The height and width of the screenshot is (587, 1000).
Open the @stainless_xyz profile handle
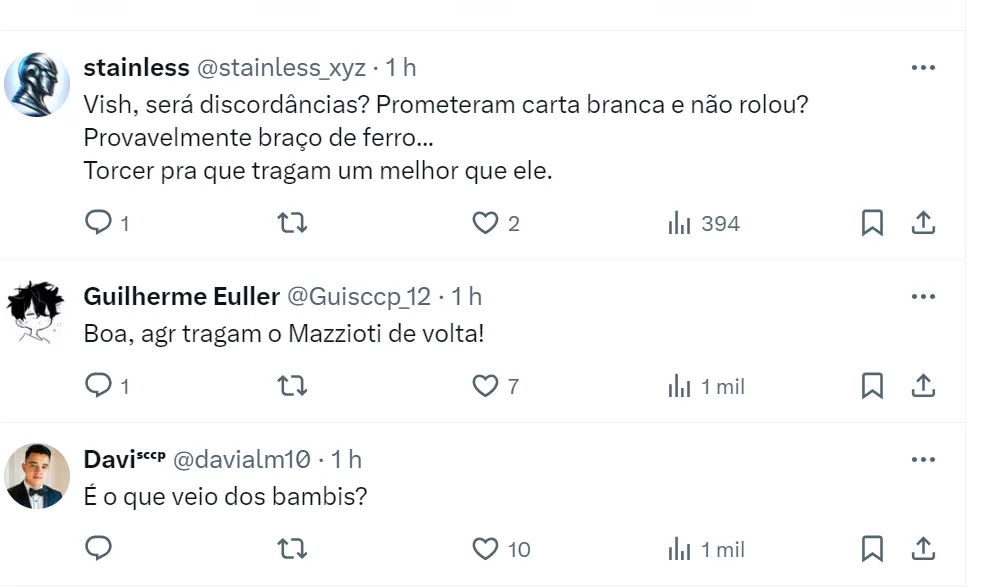[281, 68]
